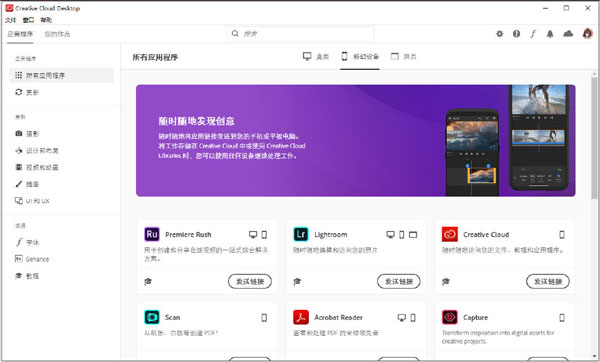
Task: Click 发送链接 on the Creative Cloud card
Action: click(x=548, y=282)
